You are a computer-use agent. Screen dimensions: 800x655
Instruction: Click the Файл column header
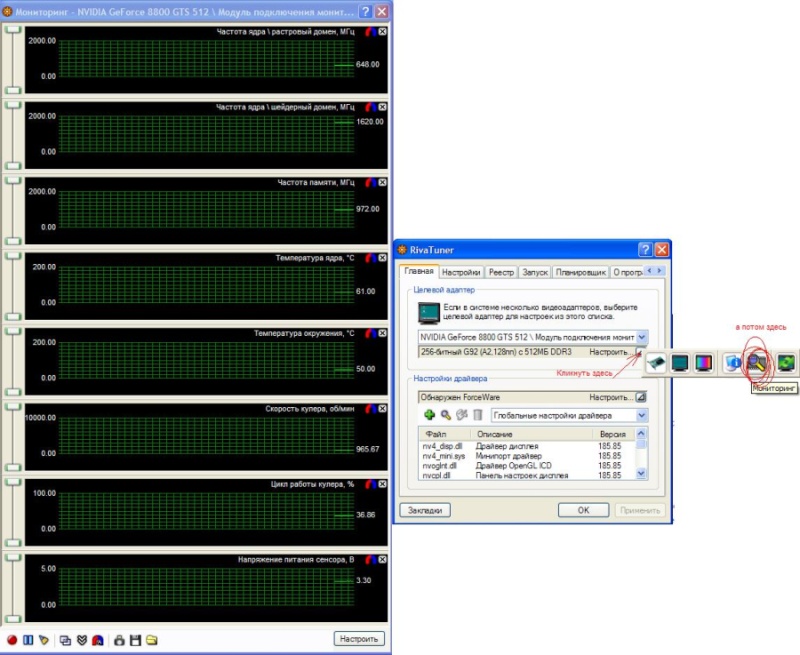[445, 434]
